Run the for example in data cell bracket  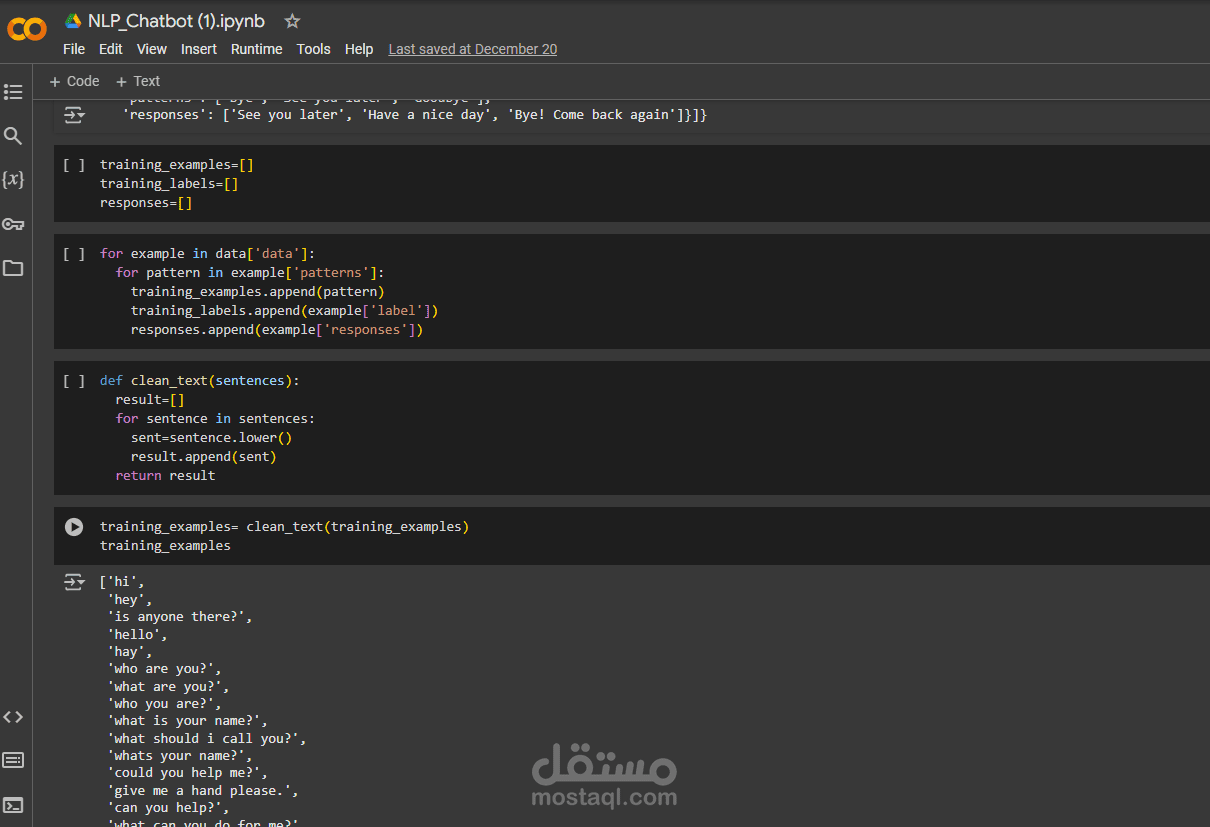pos(74,254)
